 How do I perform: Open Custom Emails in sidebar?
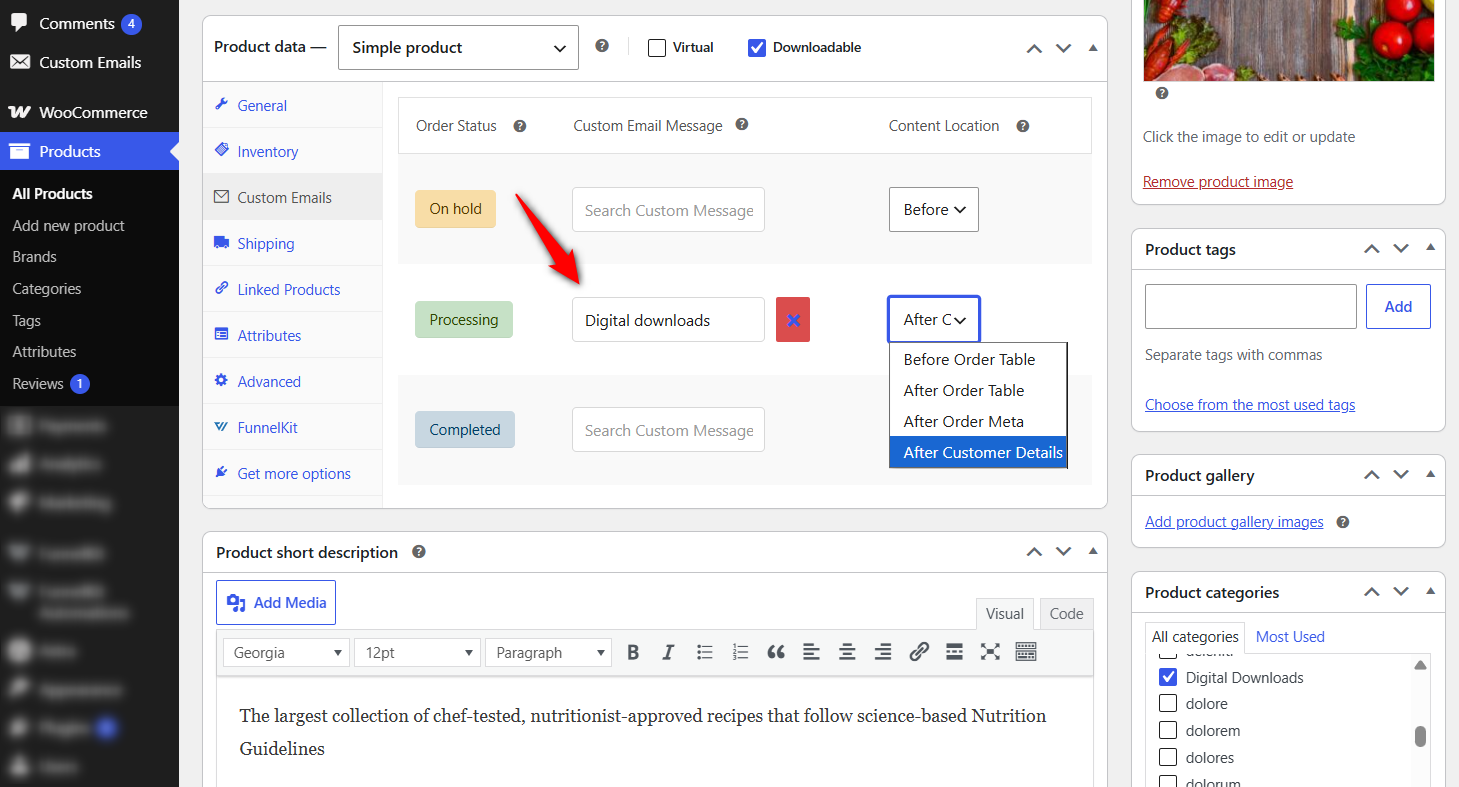click(89, 62)
